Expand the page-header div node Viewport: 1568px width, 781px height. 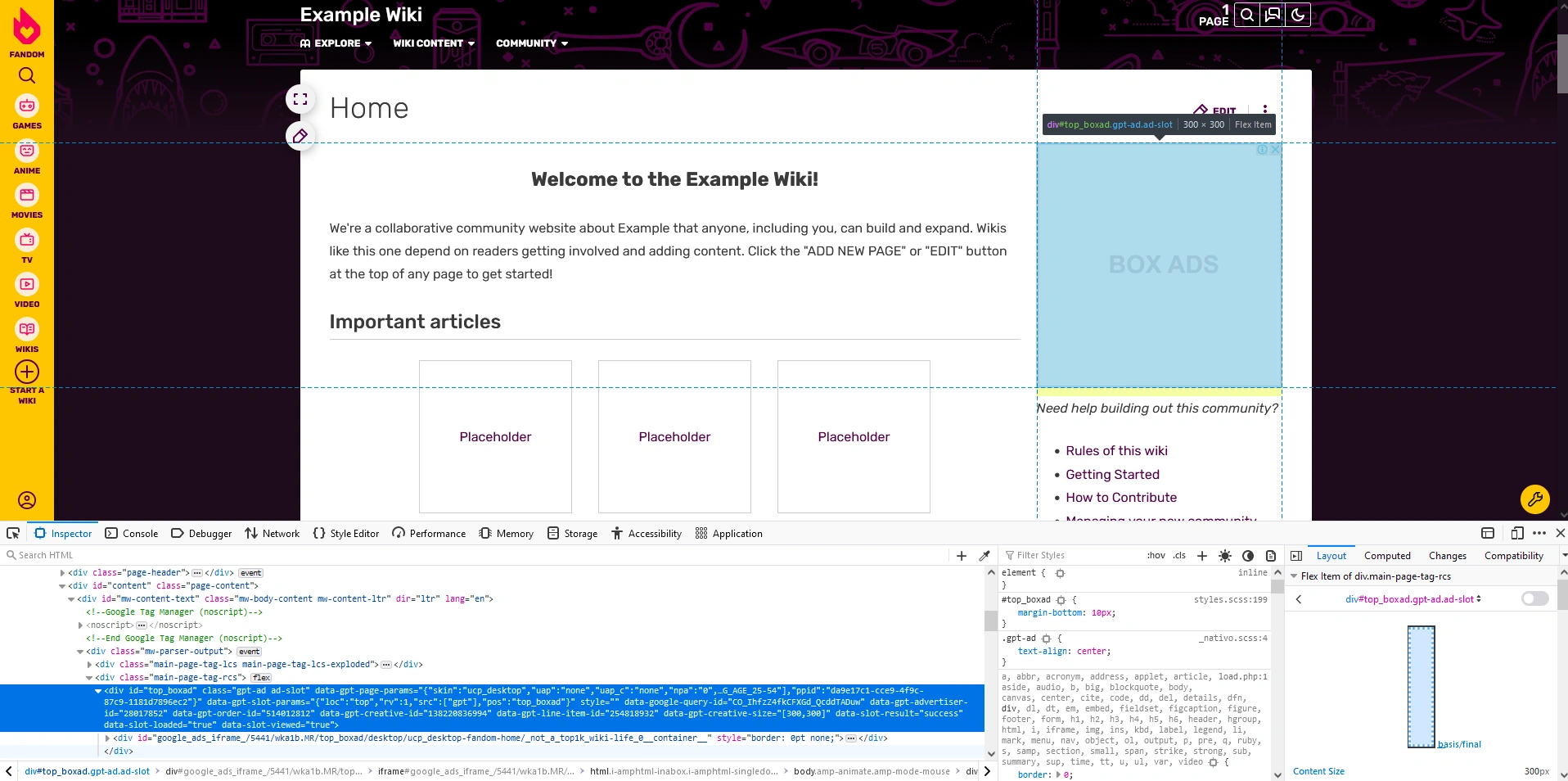pos(63,573)
